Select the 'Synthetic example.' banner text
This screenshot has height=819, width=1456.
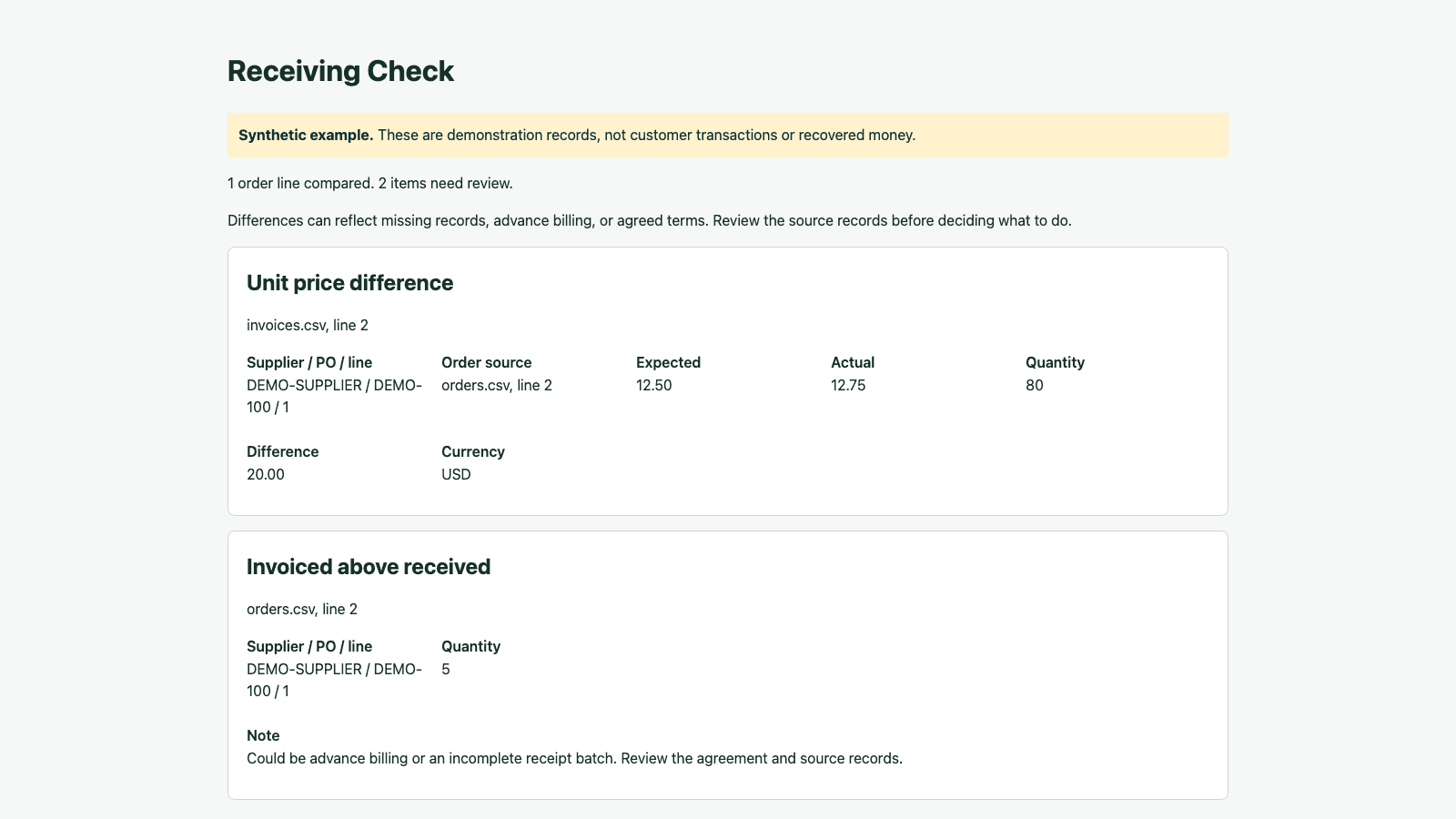pos(306,135)
